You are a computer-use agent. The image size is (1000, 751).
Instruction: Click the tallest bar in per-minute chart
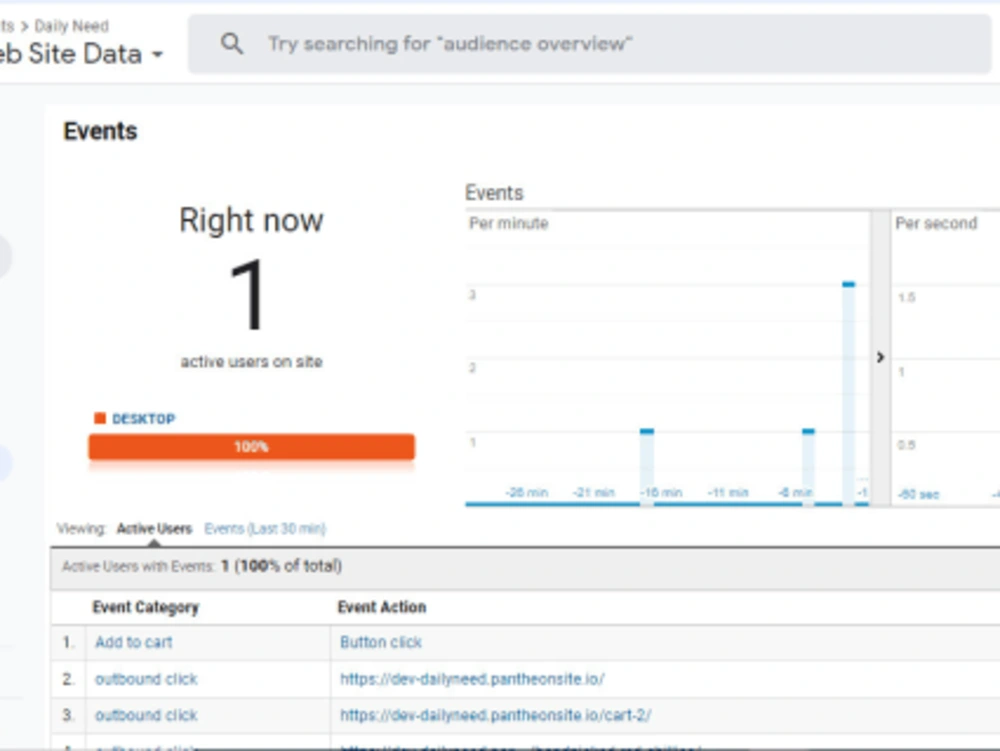pyautogui.click(x=848, y=393)
